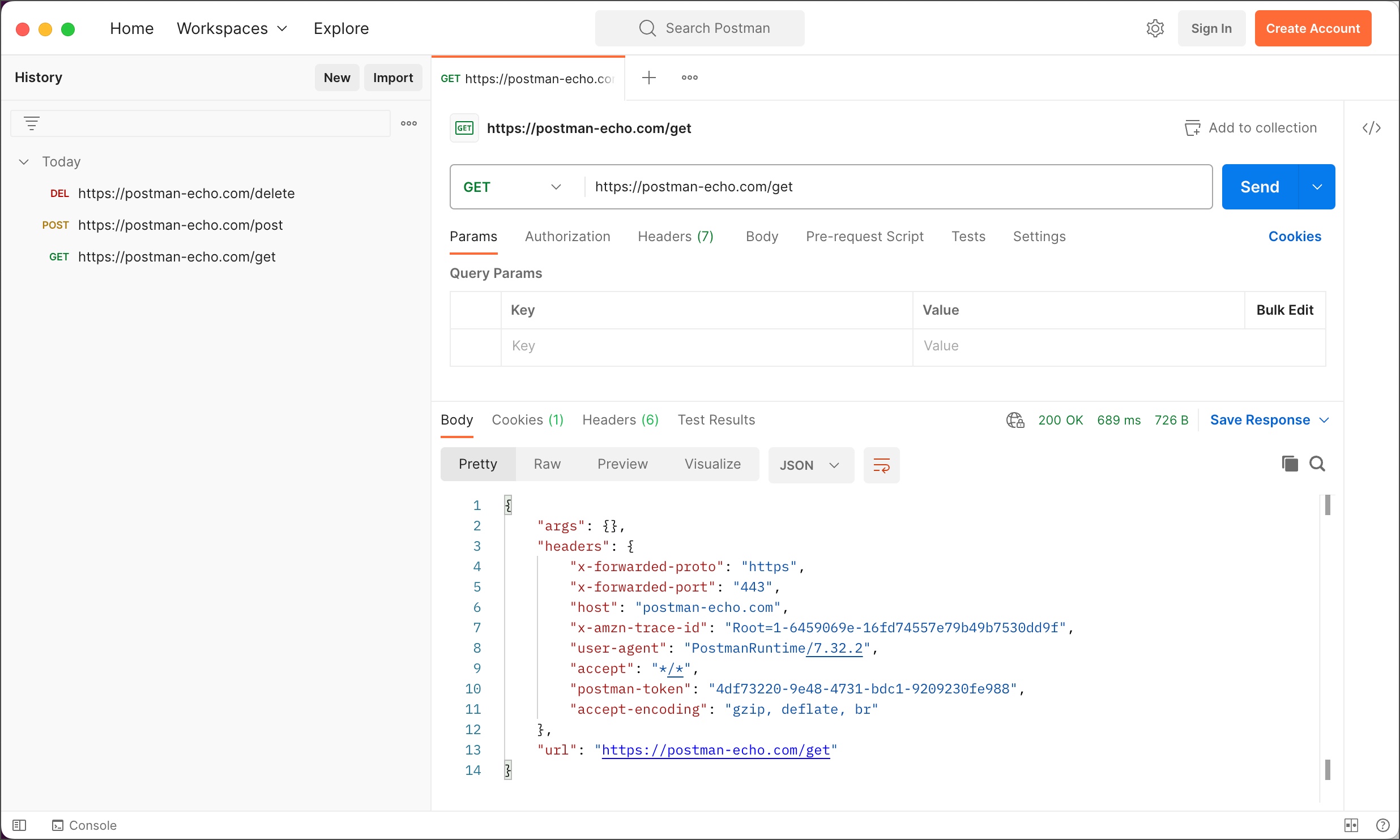Open the Pre-request Script tab
This screenshot has width=1400, height=840.
click(x=864, y=237)
